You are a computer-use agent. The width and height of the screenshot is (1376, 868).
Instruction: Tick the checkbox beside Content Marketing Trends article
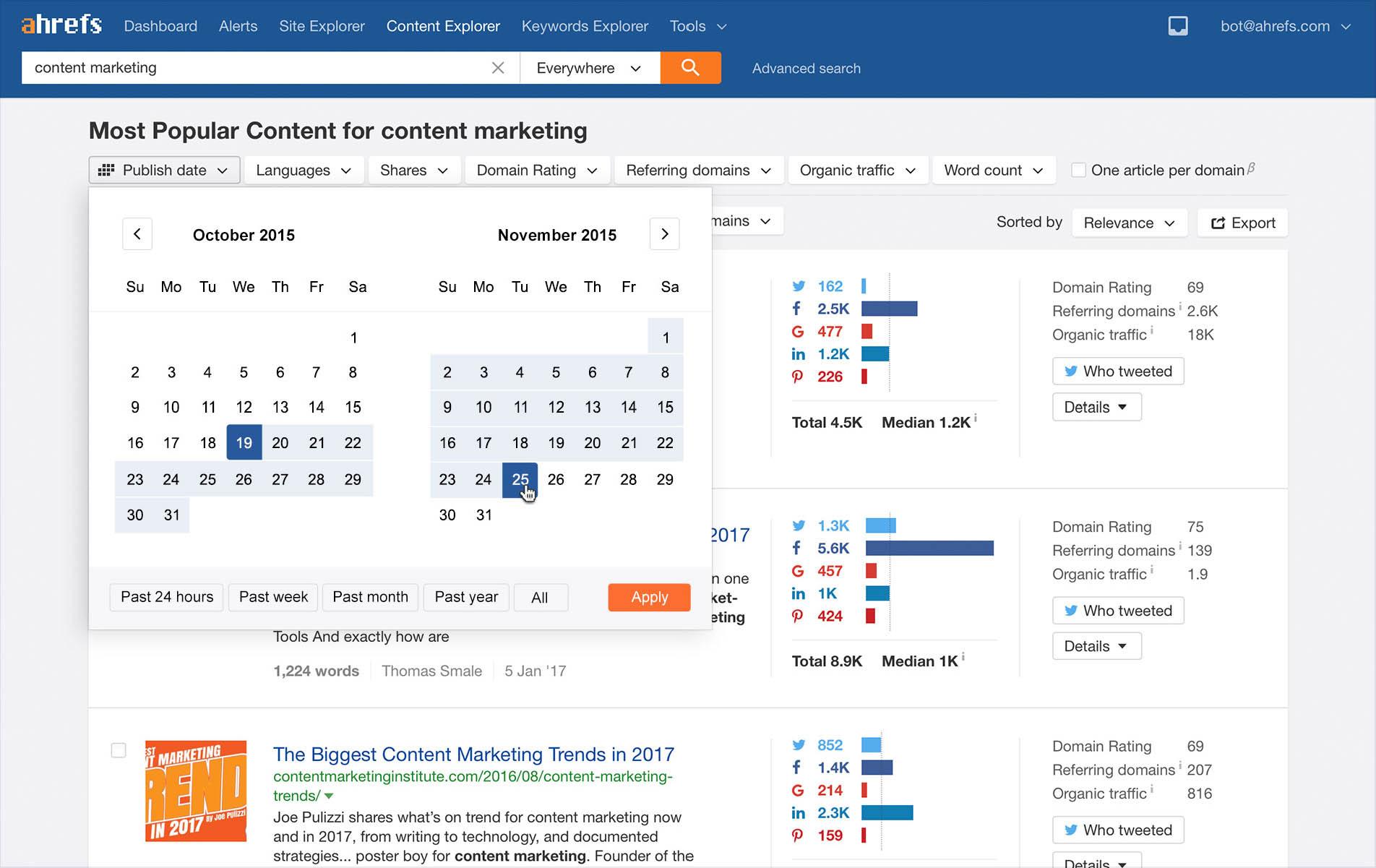coord(119,750)
